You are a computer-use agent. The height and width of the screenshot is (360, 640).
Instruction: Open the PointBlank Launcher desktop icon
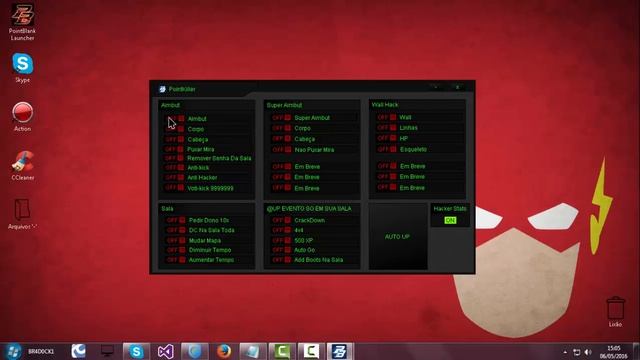(x=22, y=22)
